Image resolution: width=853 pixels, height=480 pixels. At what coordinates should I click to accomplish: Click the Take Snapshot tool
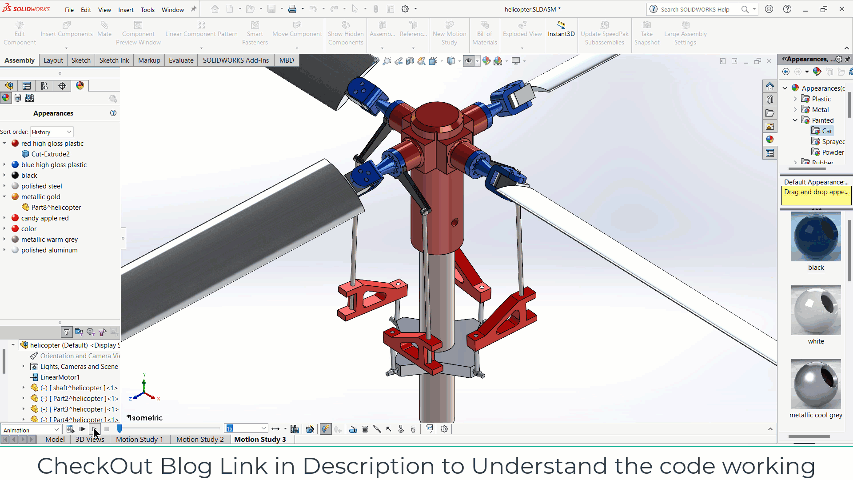(x=647, y=33)
